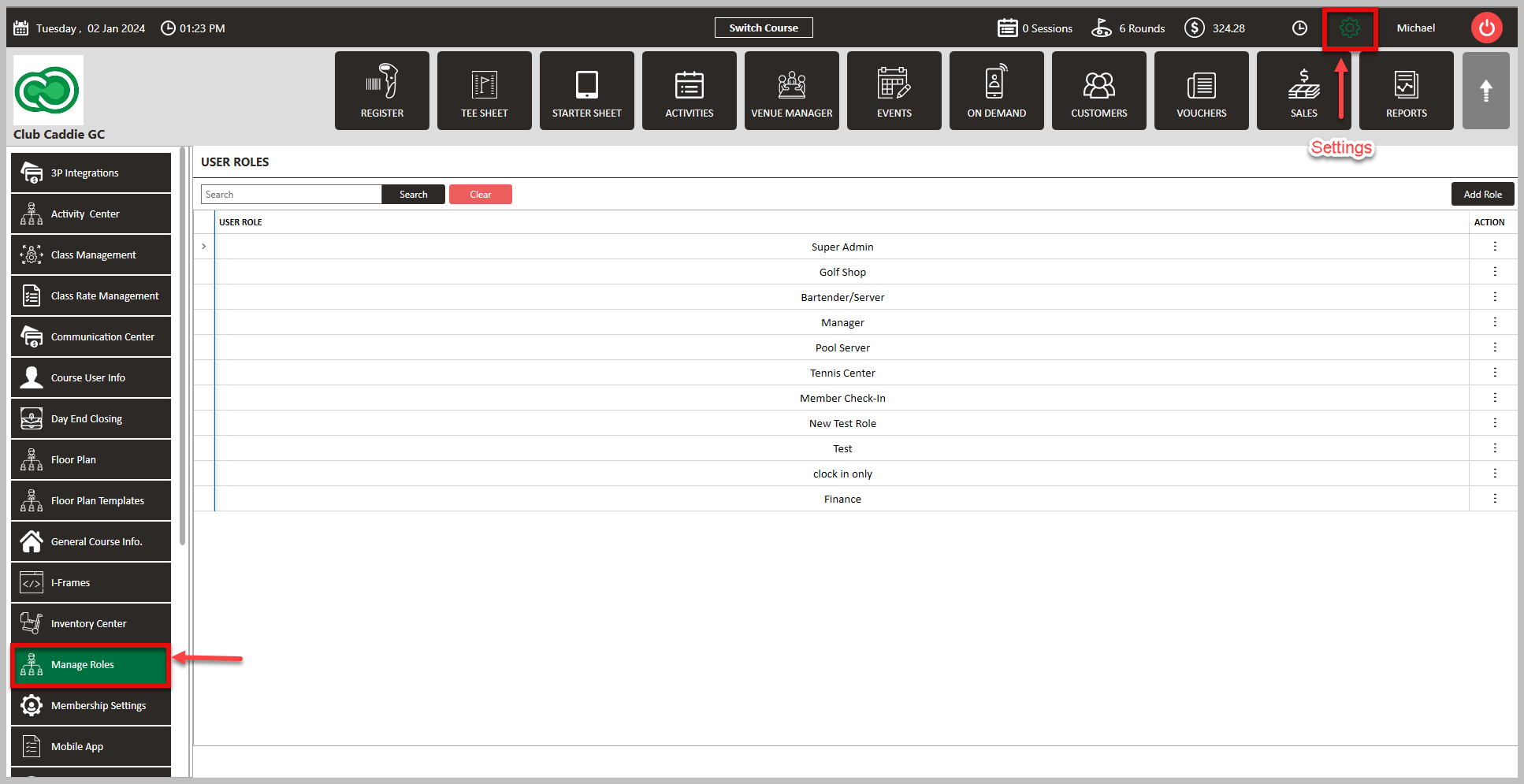
Task: Open the Tee Sheet module
Action: tap(485, 91)
